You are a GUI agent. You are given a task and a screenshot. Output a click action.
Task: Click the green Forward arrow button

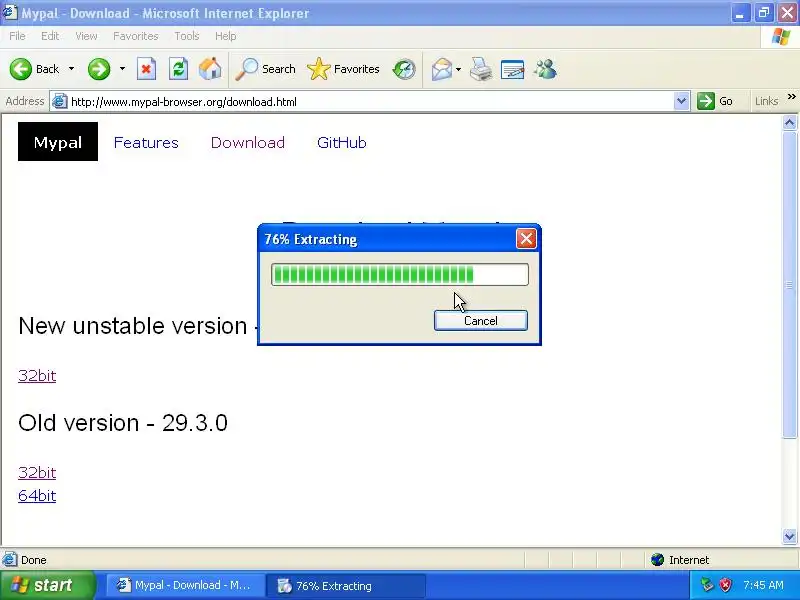tap(98, 69)
